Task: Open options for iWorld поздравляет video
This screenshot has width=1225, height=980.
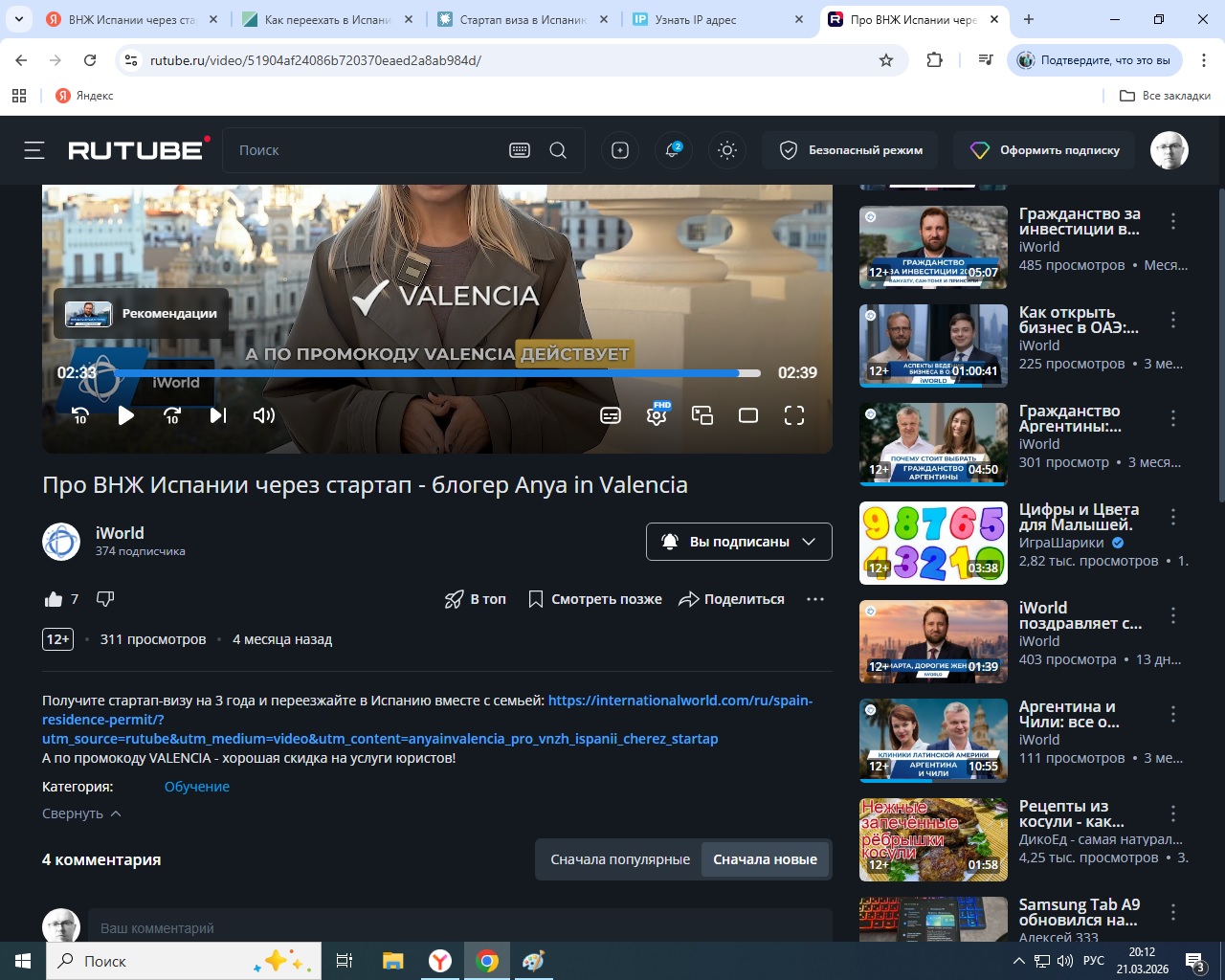Action: click(1173, 615)
